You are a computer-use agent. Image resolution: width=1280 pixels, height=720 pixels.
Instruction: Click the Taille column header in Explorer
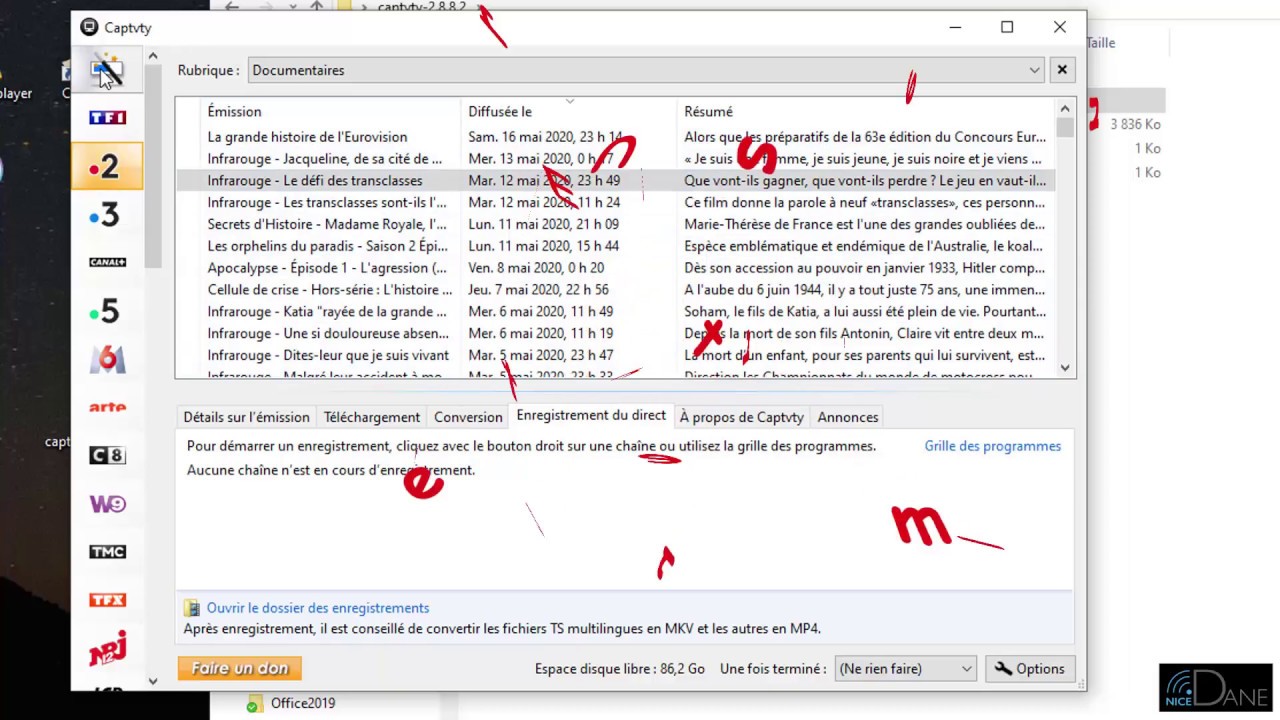tap(1101, 43)
